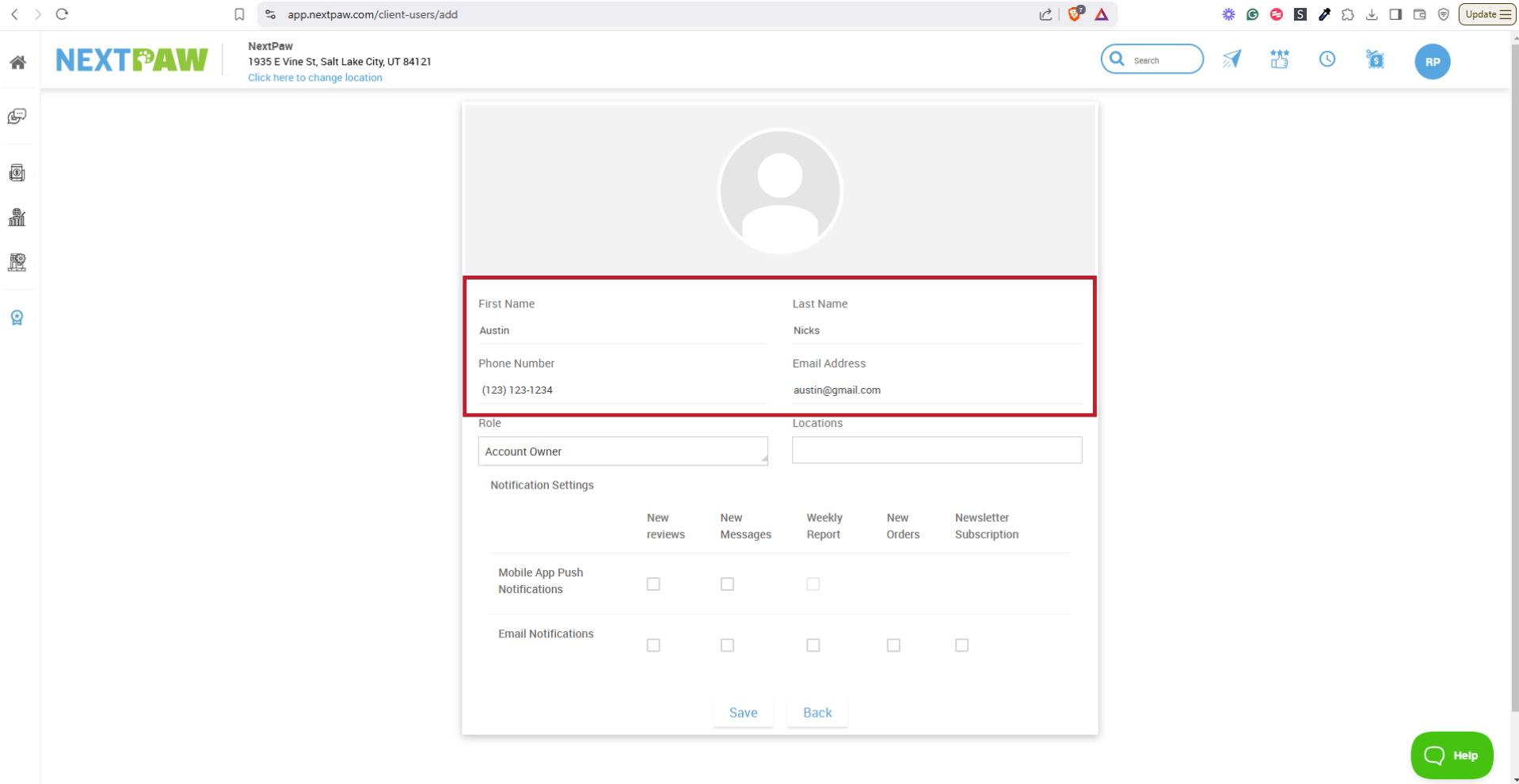
Task: Open the messages chat icon in sidebar
Action: pos(17,117)
